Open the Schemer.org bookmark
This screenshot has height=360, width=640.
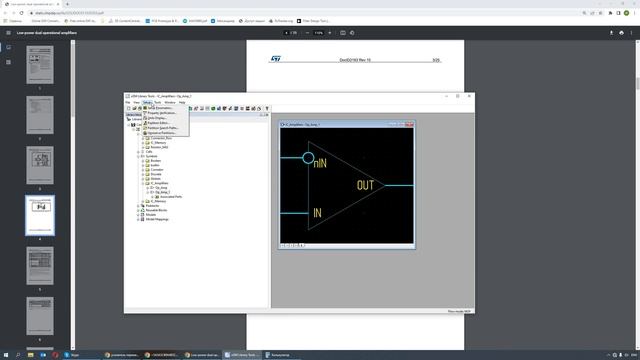[x=281, y=21]
